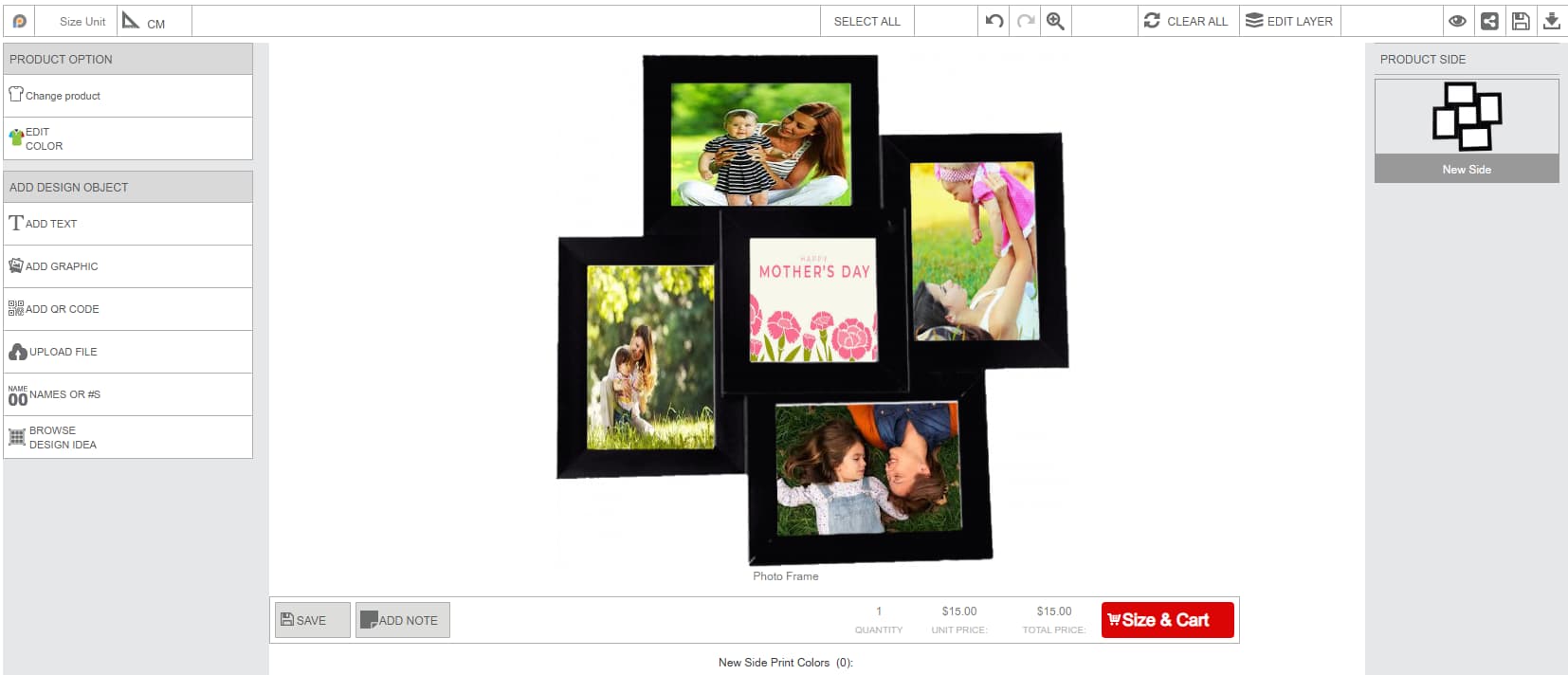This screenshot has width=1568, height=675.
Task: Choose UPLOAD FILE option
Action: [x=128, y=352]
